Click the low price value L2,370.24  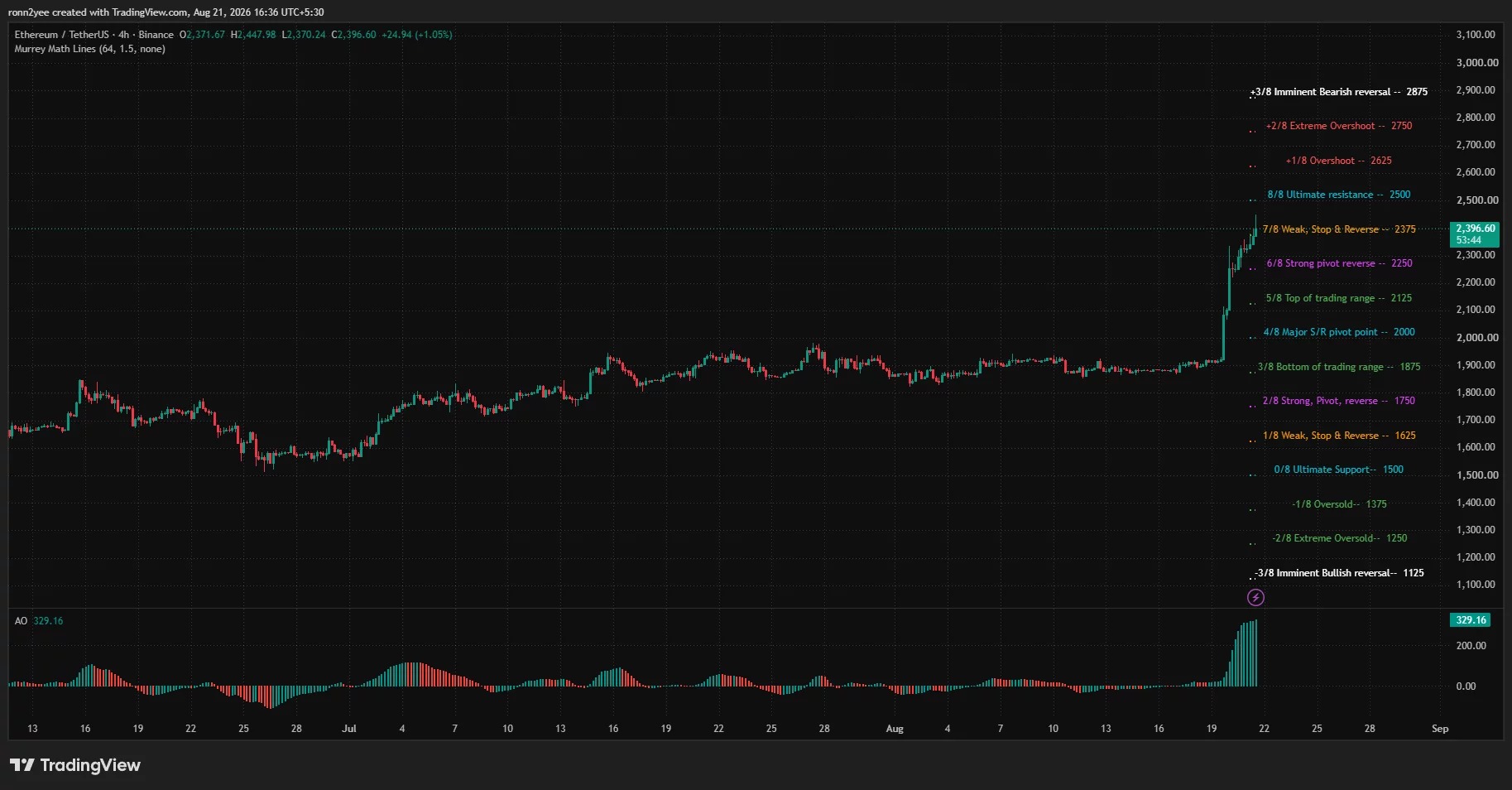coord(304,35)
